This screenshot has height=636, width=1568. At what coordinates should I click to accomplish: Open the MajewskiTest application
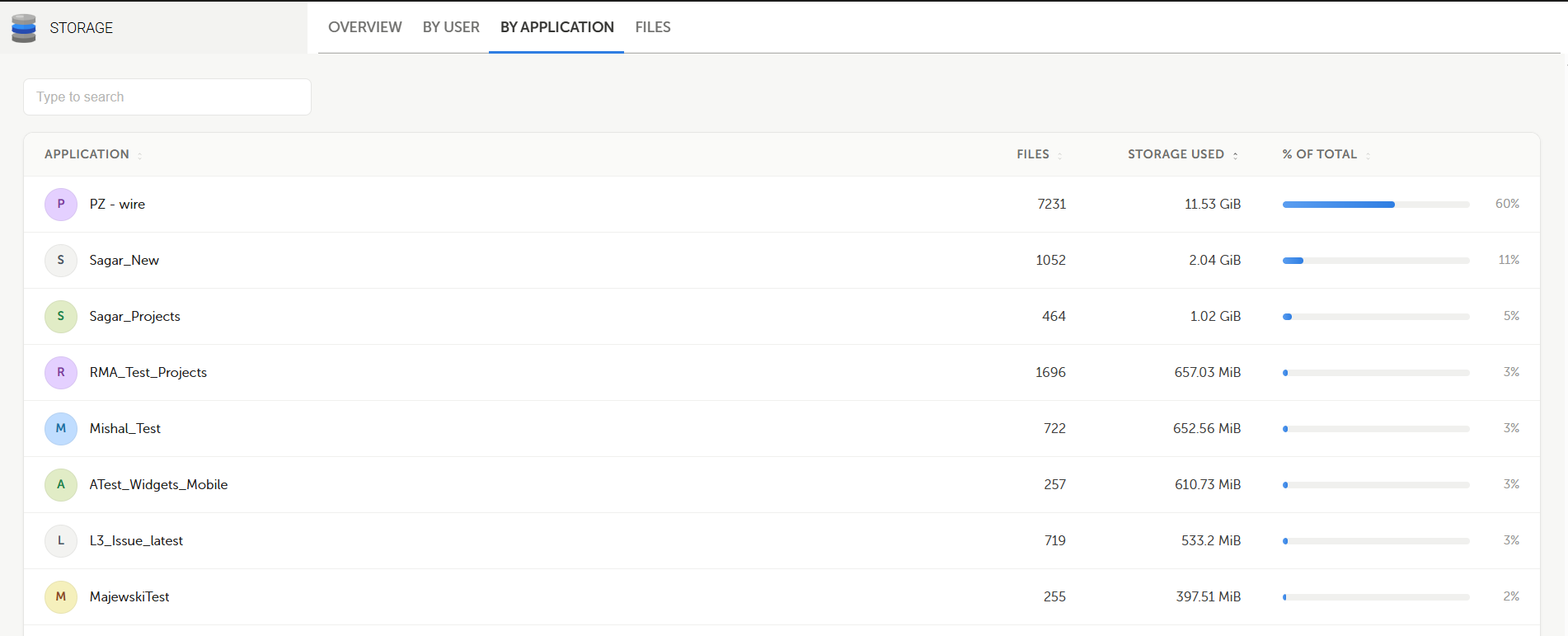pyautogui.click(x=129, y=597)
